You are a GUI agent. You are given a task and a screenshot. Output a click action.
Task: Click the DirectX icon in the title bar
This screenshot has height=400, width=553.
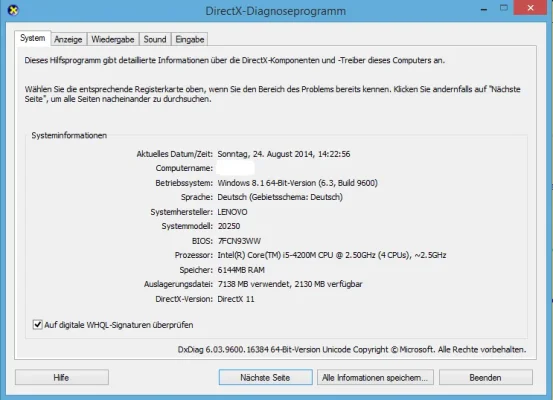click(x=13, y=10)
